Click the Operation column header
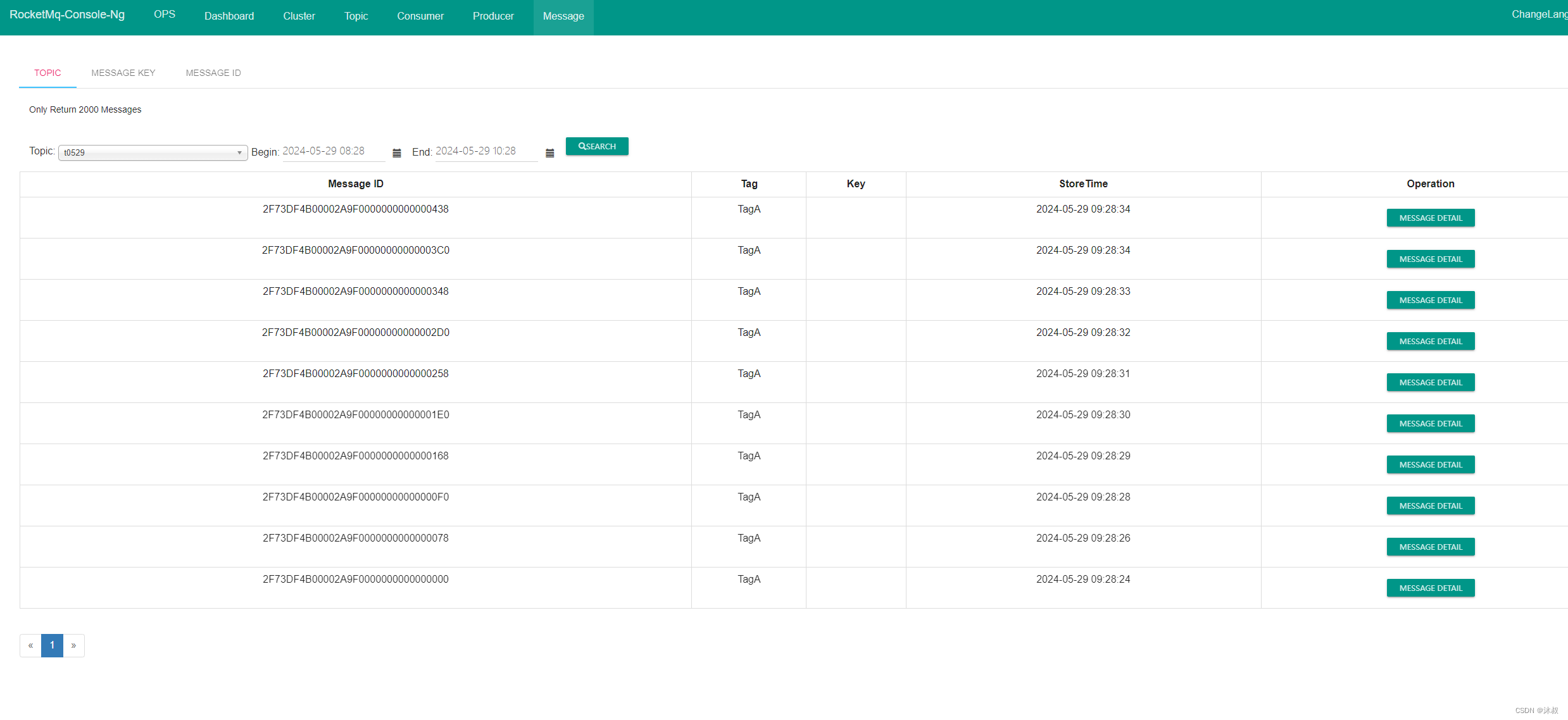This screenshot has width=1568, height=720. click(1431, 184)
